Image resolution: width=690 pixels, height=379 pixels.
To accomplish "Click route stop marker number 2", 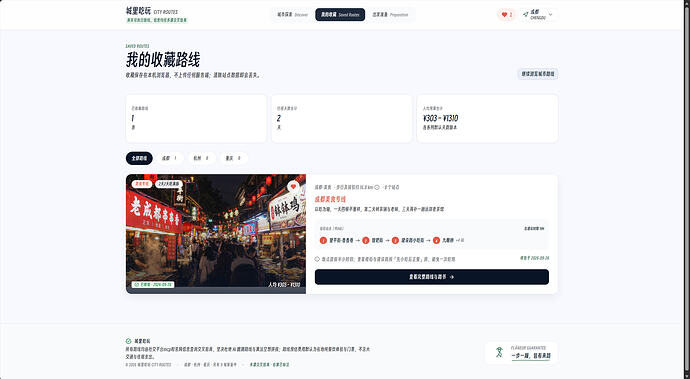I will 366,240.
